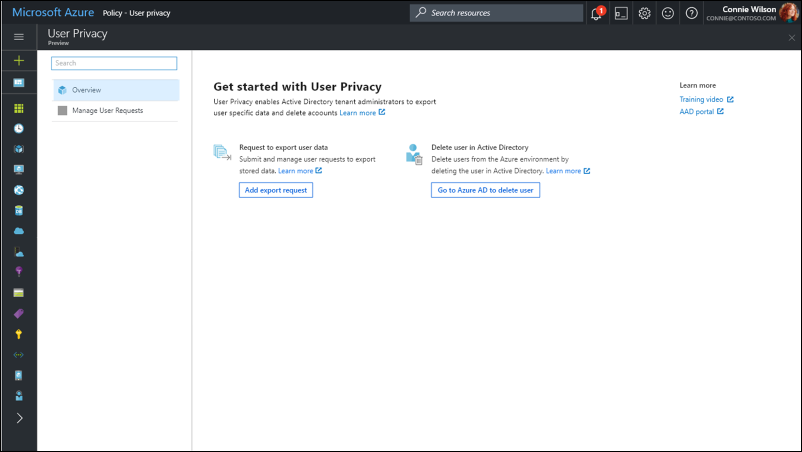Click the Add export request button

[276, 190]
